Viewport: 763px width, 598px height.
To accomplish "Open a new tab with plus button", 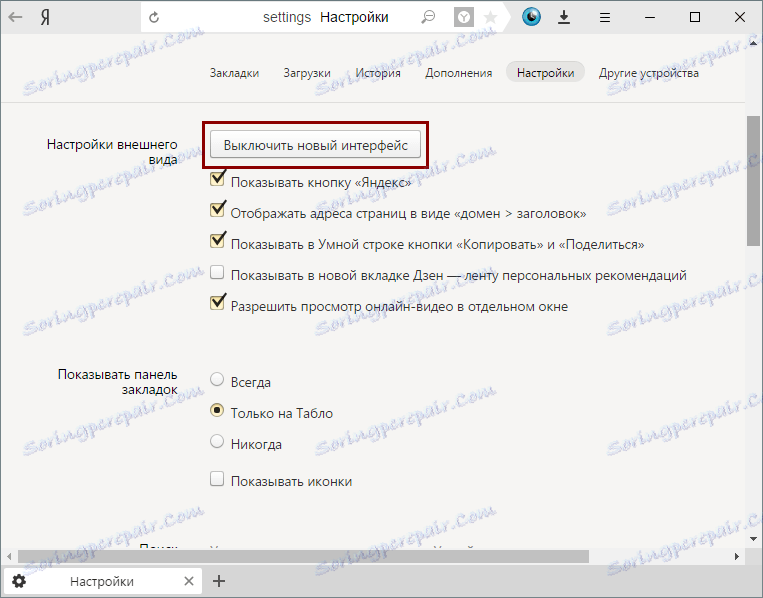I will coord(219,581).
